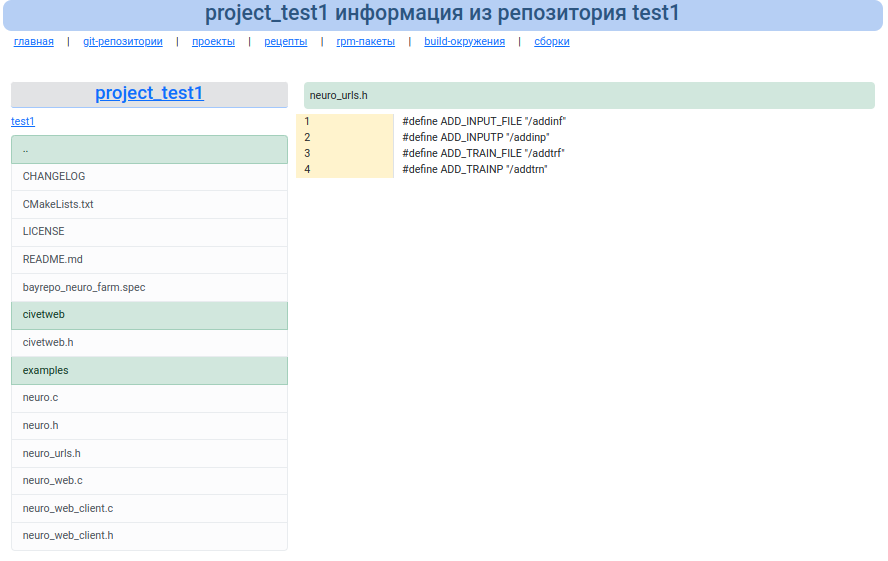The image size is (888, 561).
Task: Open the test1 repository link
Action: pos(23,122)
